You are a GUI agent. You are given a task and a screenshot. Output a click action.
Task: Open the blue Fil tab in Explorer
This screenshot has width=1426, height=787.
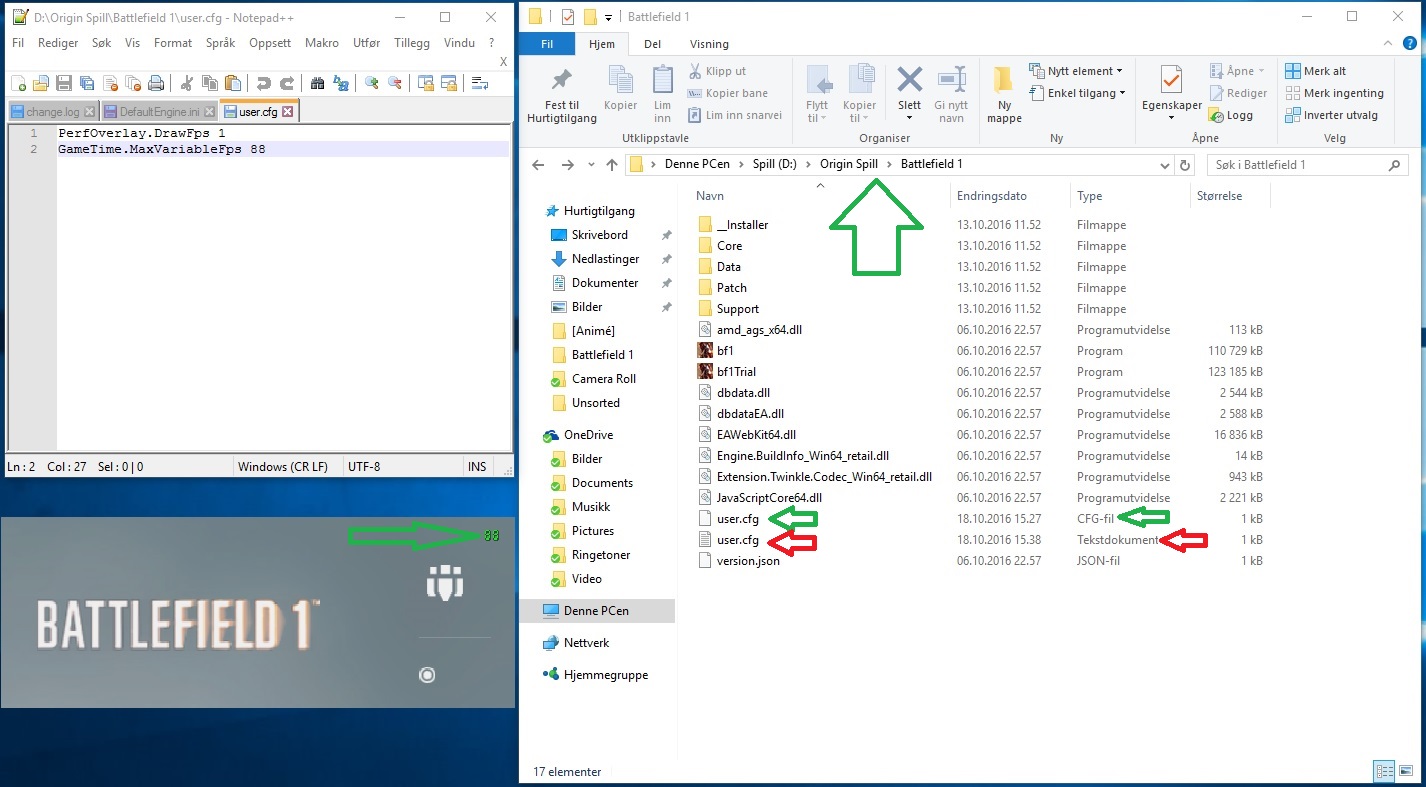coord(547,44)
